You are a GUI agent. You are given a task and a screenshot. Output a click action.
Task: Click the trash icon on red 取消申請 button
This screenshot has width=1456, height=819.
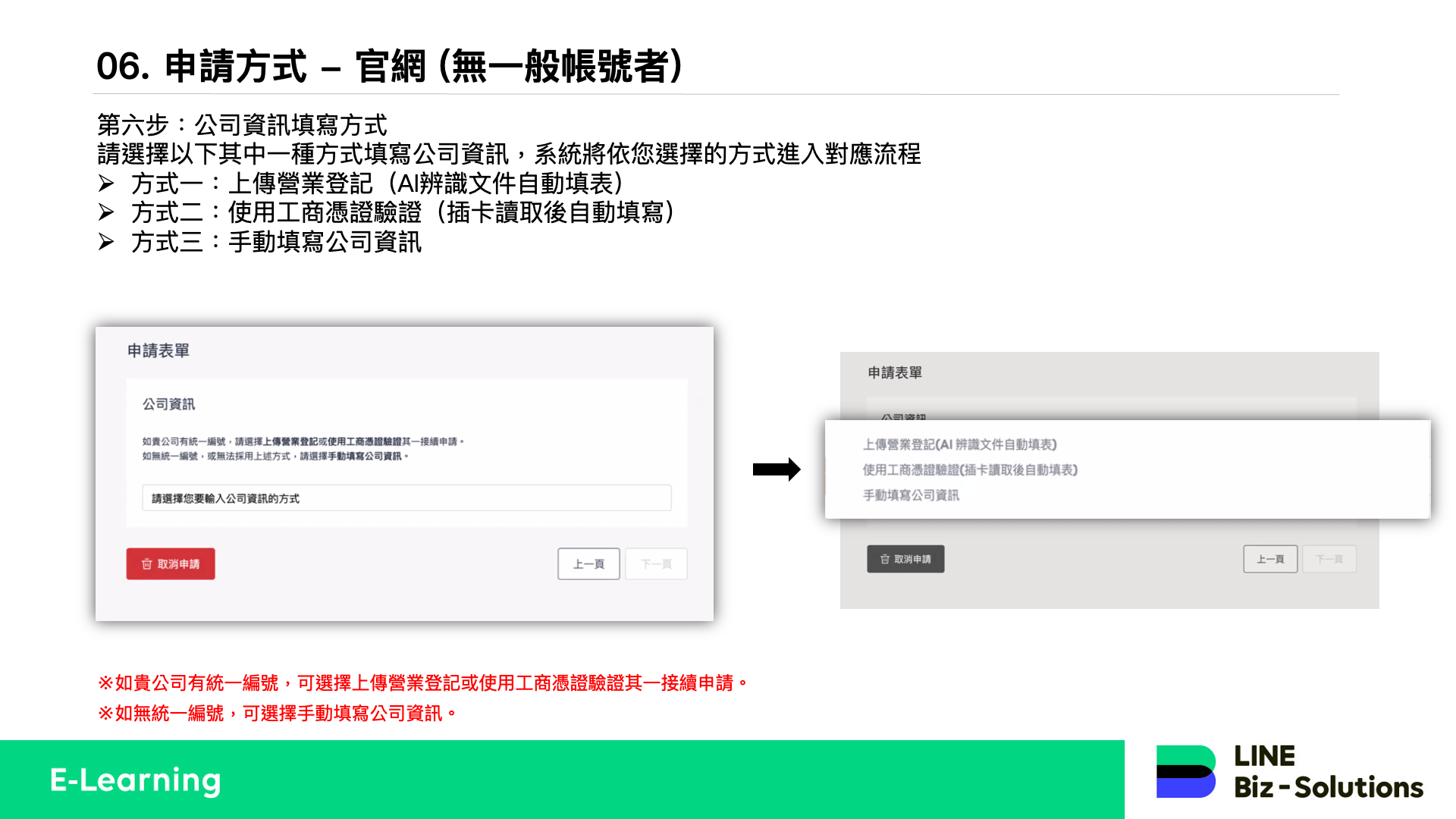click(x=147, y=564)
